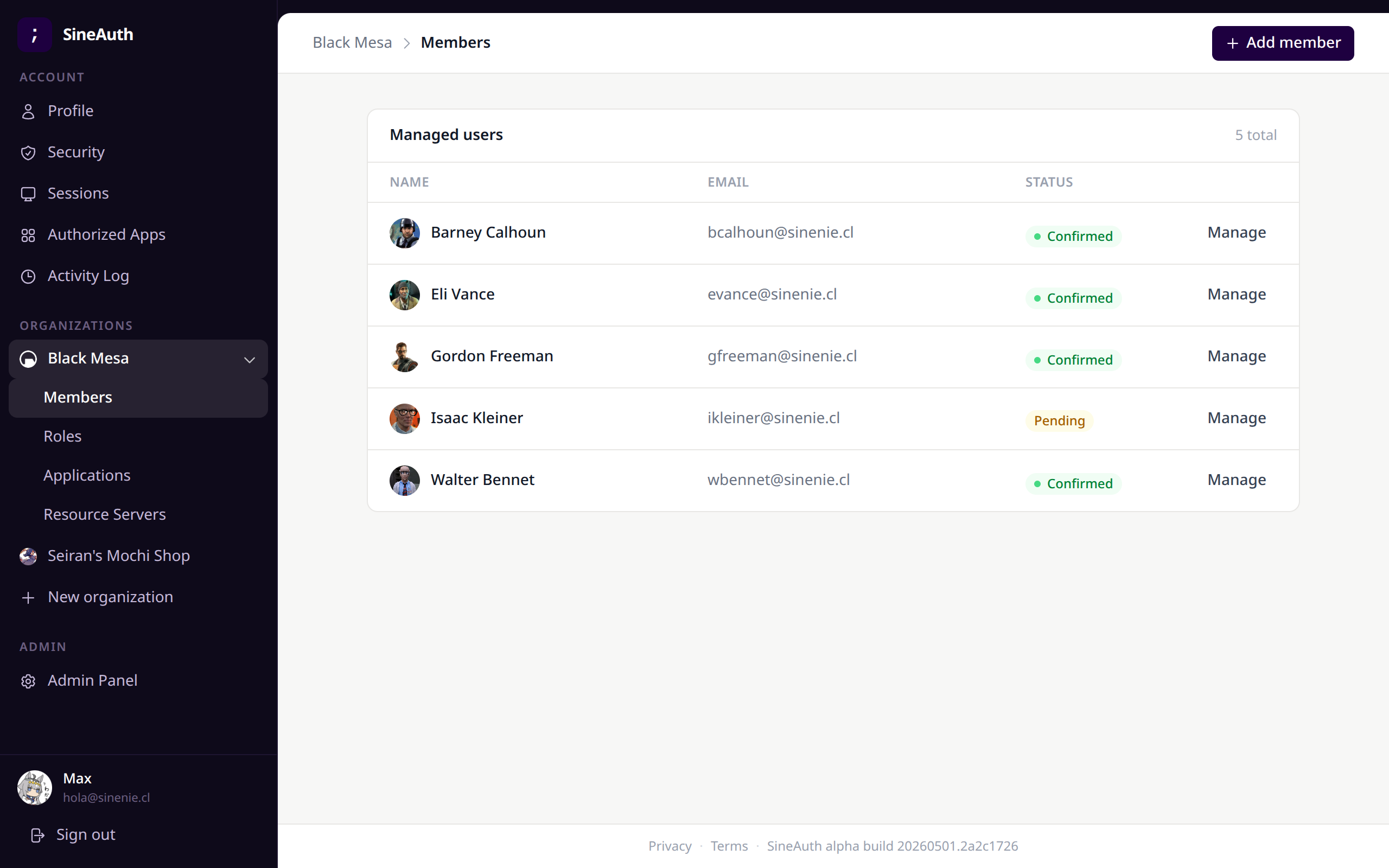Collapse the Black Mesa organization chevron

(249, 360)
